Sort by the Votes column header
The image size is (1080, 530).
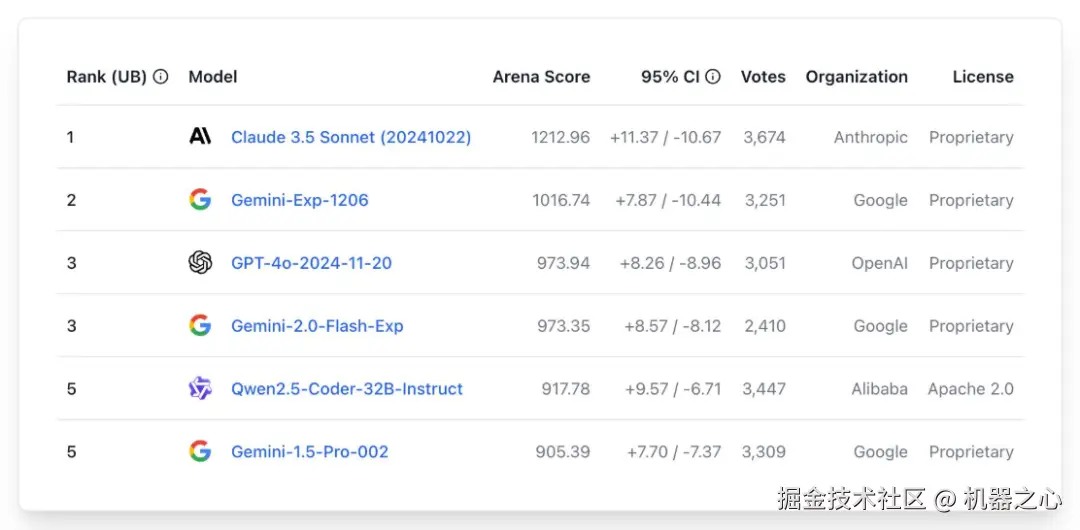(x=763, y=77)
